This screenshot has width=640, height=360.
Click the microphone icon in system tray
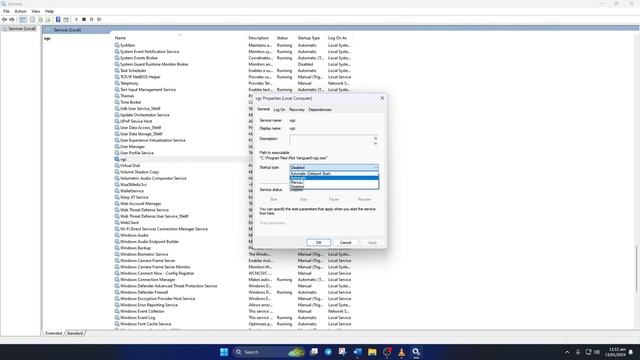coord(578,352)
